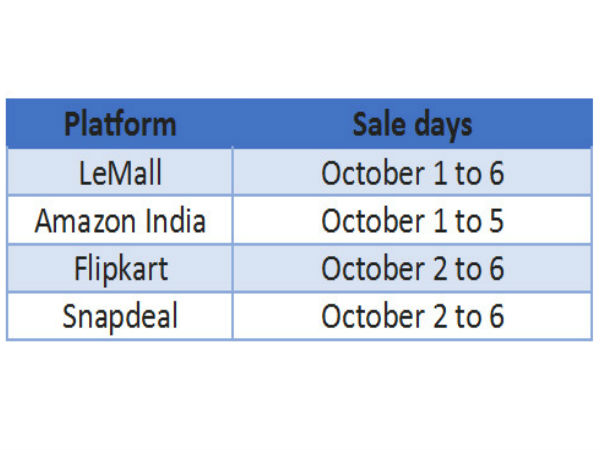Select the Snapdeal platform cell
This screenshot has height=450, width=600.
click(120, 317)
